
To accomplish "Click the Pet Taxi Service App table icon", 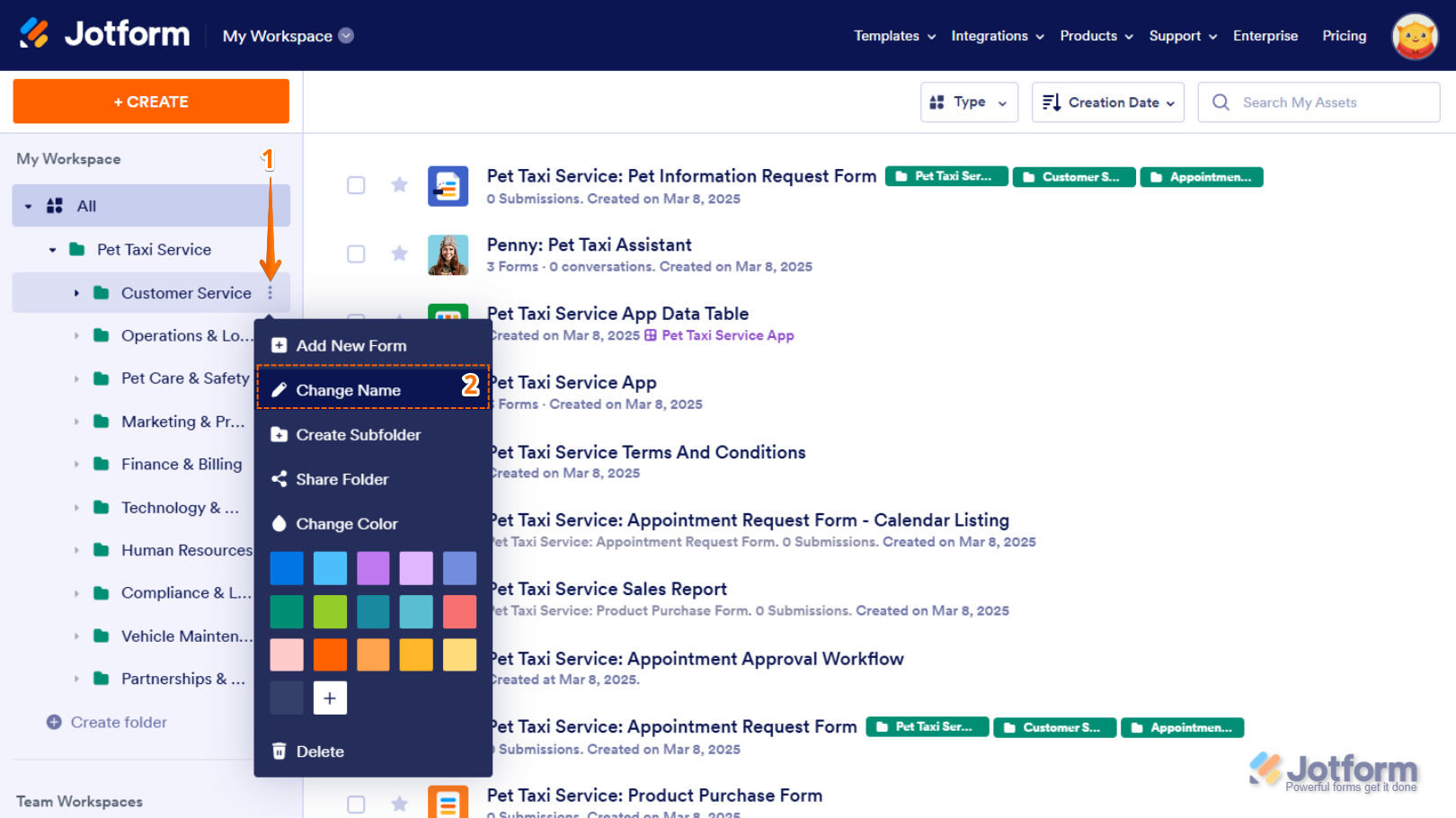I will (x=651, y=335).
